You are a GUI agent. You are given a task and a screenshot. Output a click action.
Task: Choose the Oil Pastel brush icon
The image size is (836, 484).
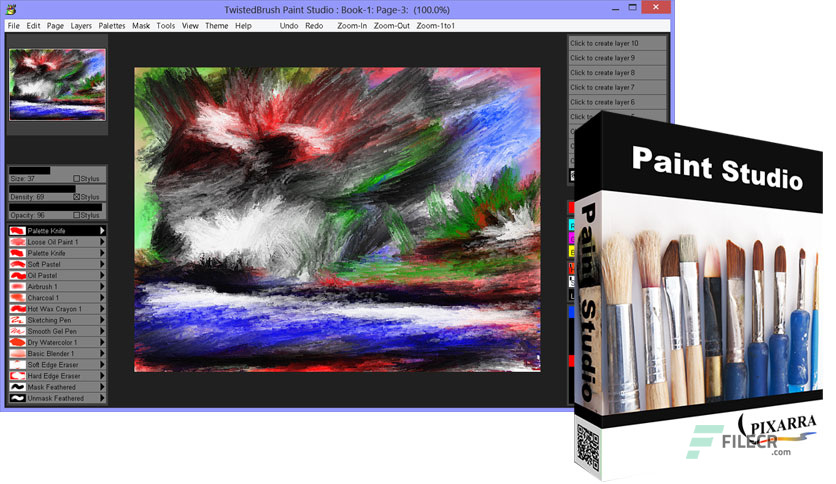pos(18,275)
